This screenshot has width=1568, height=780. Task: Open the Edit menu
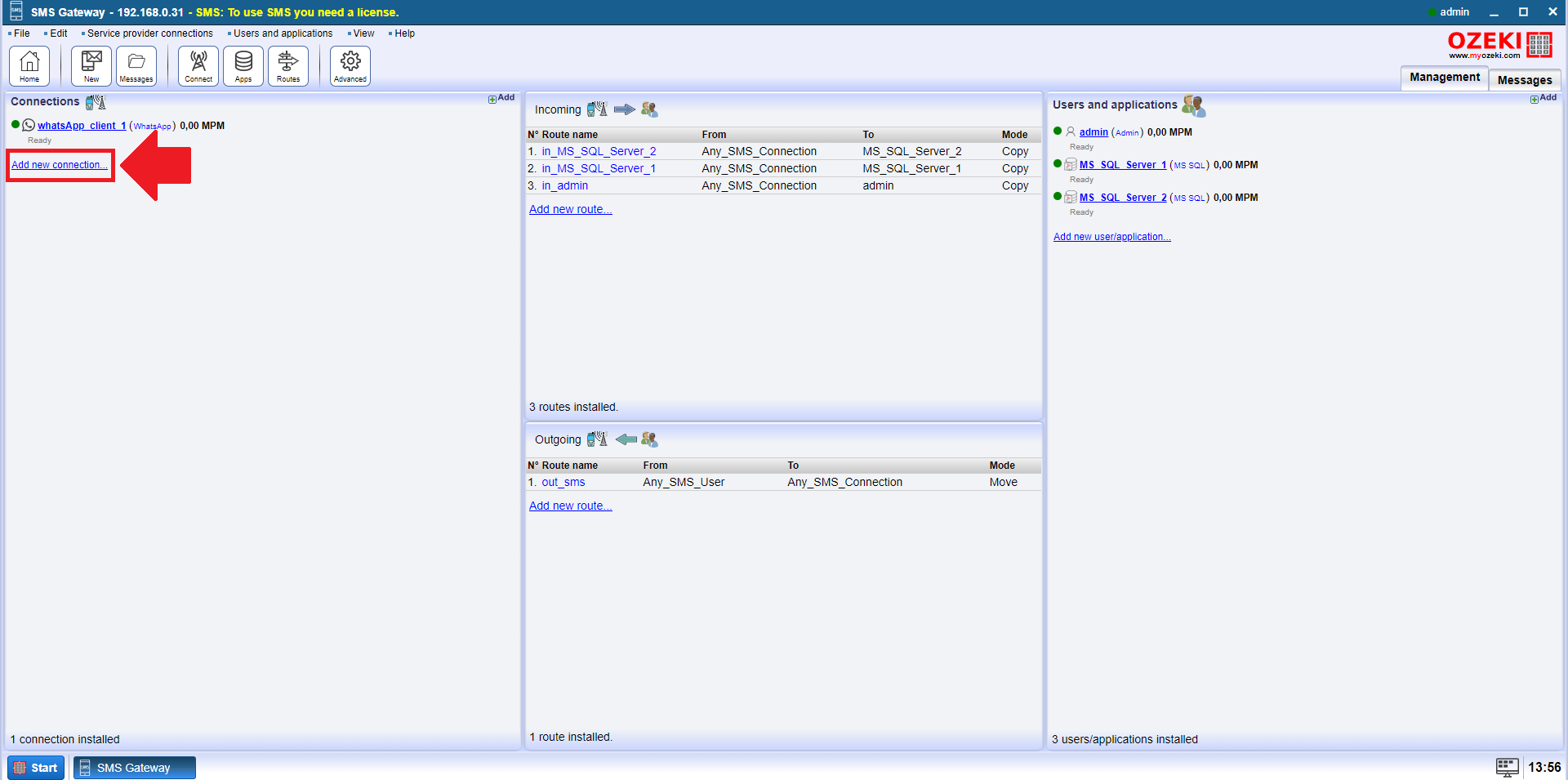[x=59, y=33]
